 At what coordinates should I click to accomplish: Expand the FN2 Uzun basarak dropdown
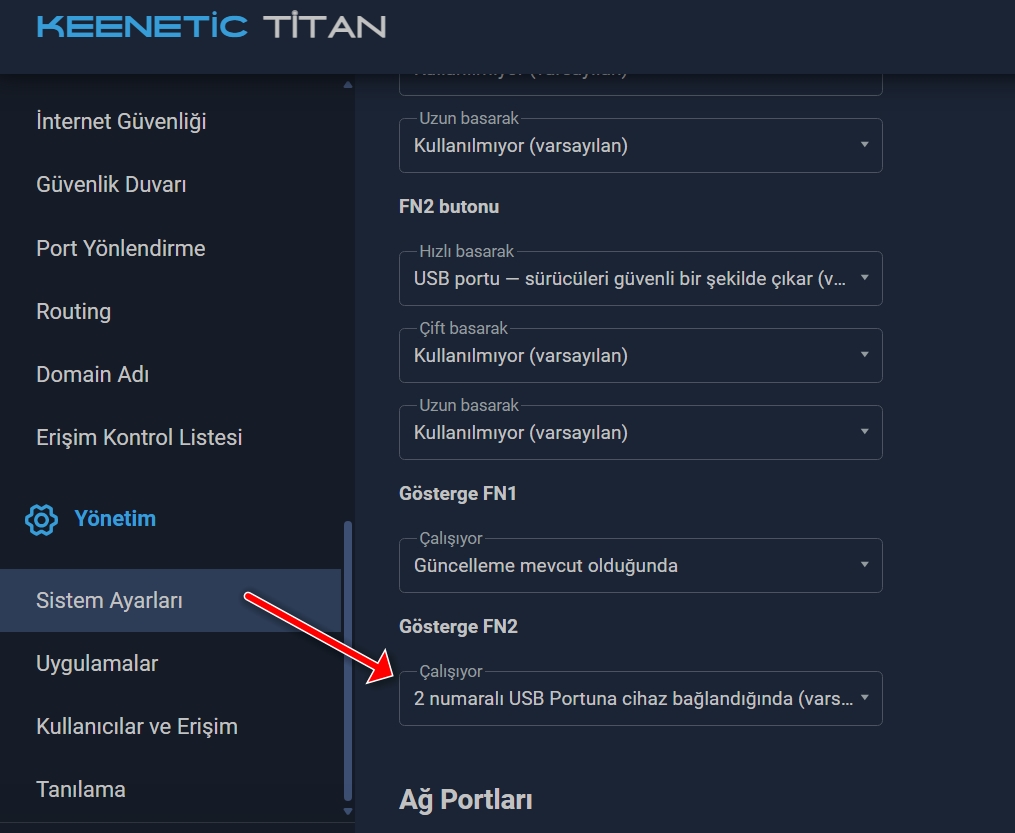(x=640, y=432)
